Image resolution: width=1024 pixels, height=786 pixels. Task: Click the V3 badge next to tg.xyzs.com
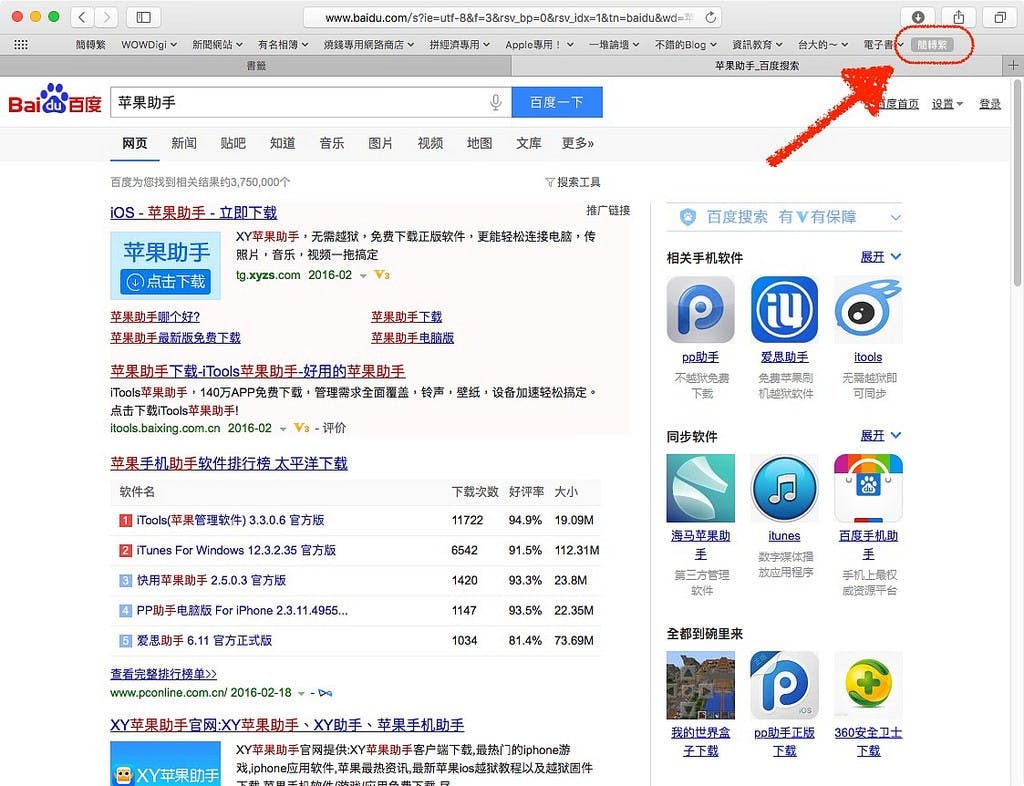click(x=382, y=275)
